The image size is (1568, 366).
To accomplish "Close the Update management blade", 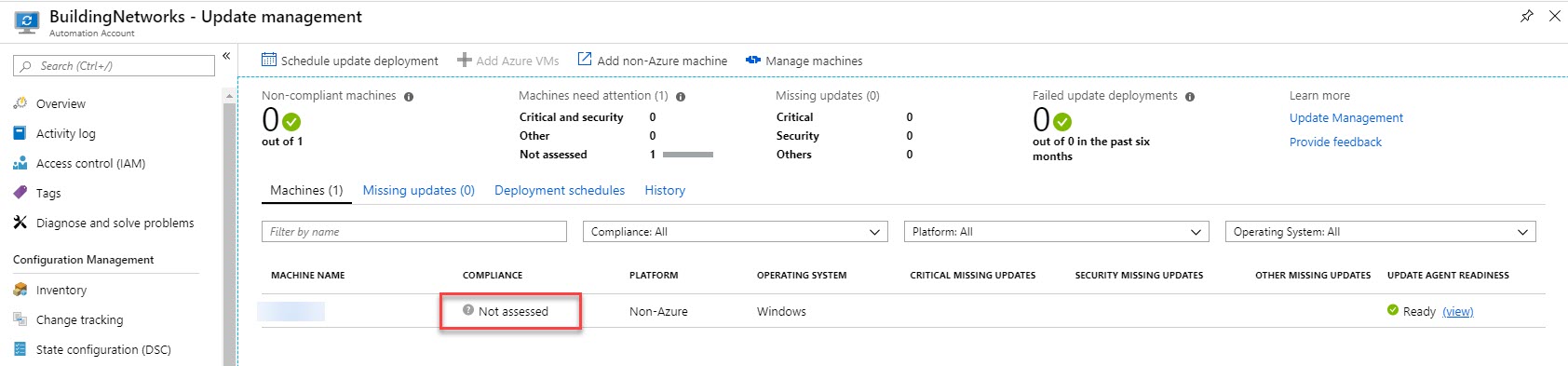I will coord(1555,16).
